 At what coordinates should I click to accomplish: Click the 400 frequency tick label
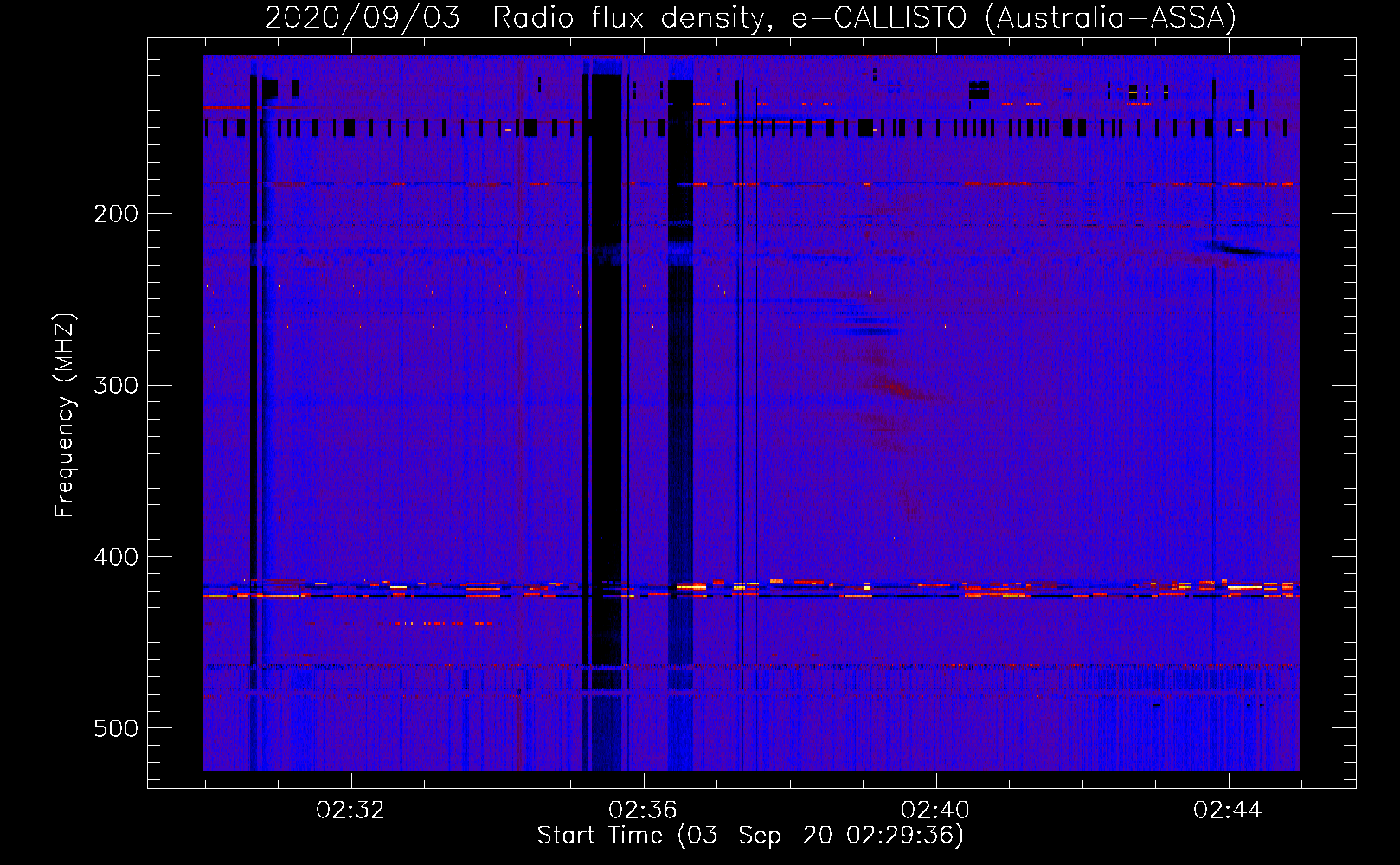[116, 557]
